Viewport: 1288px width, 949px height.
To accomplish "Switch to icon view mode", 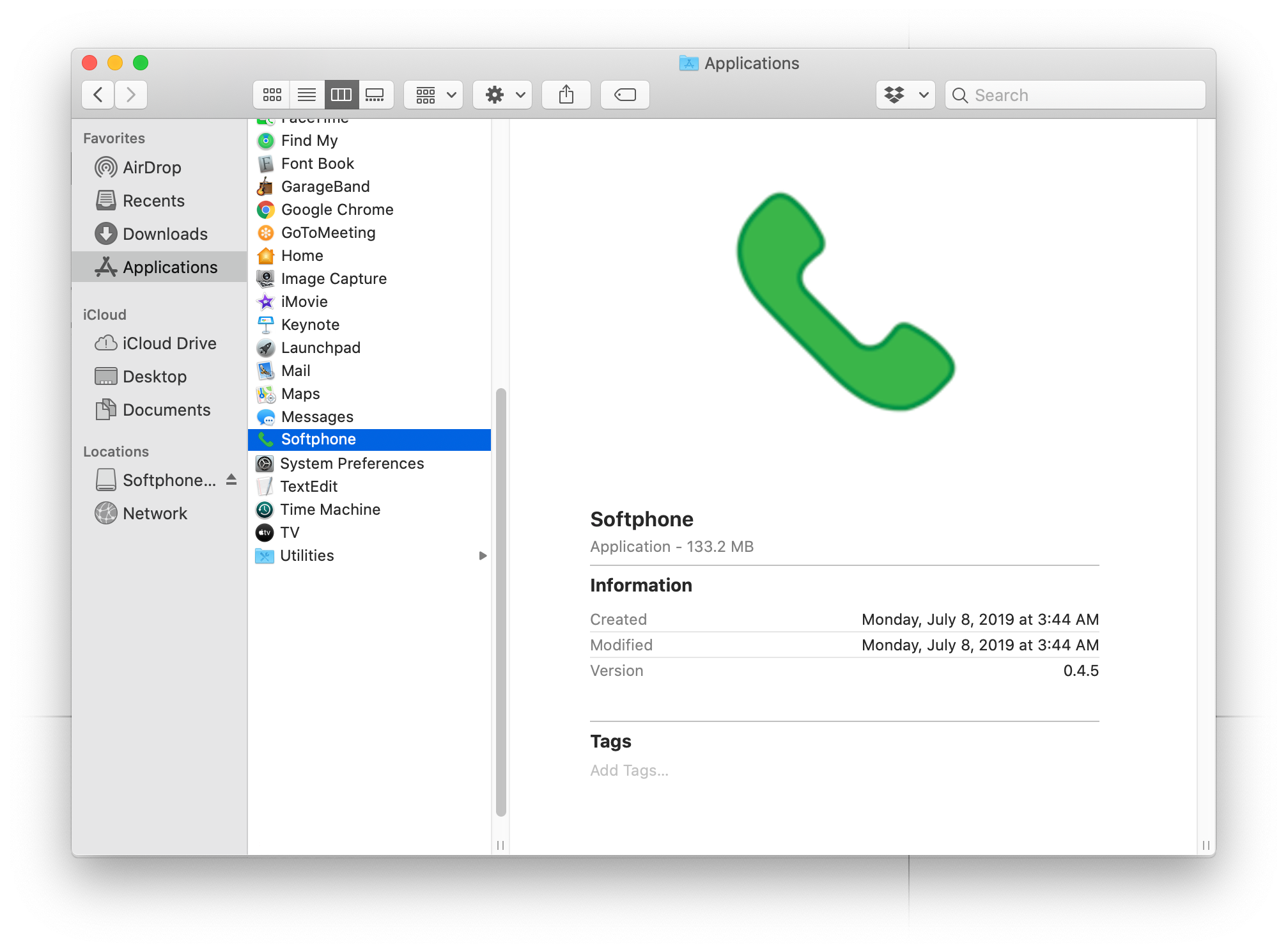I will click(x=272, y=95).
